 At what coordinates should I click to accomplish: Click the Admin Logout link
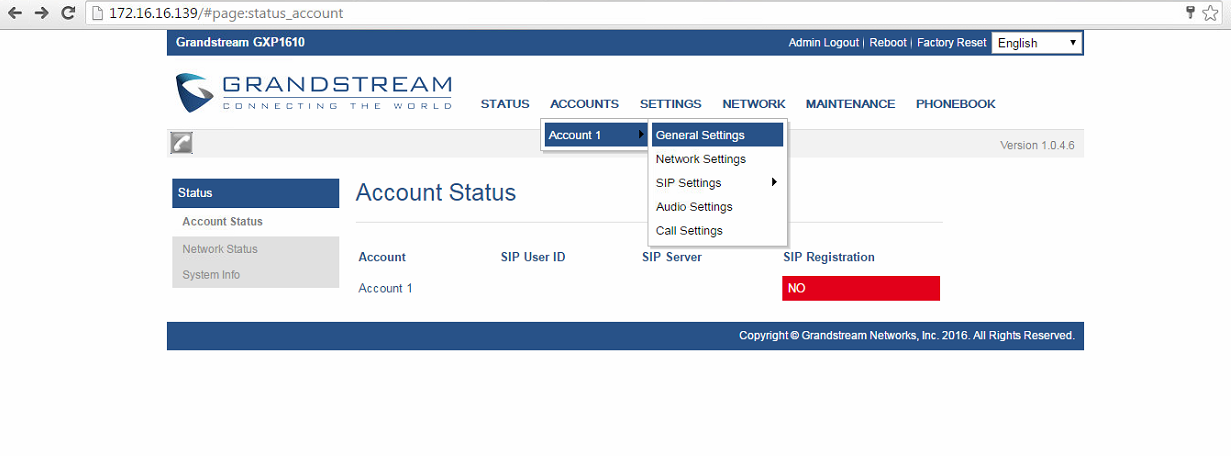(823, 43)
